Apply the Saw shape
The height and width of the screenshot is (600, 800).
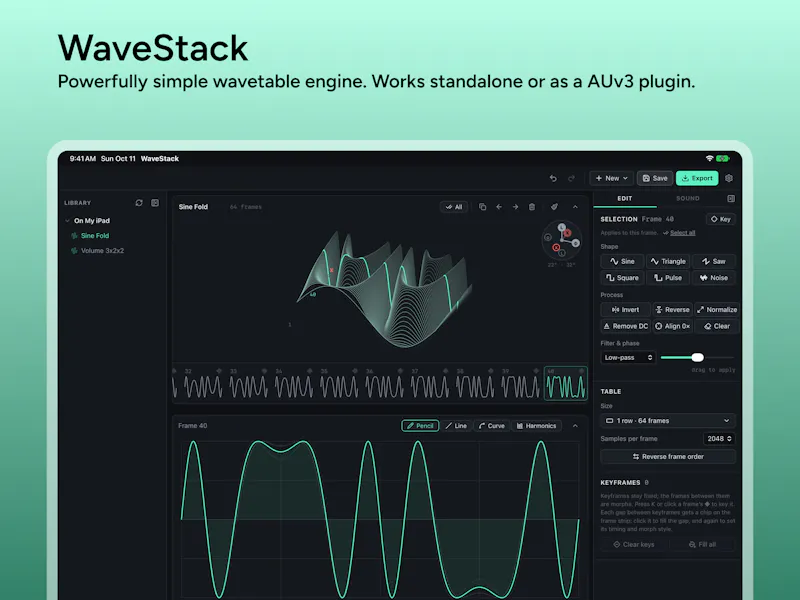point(714,261)
